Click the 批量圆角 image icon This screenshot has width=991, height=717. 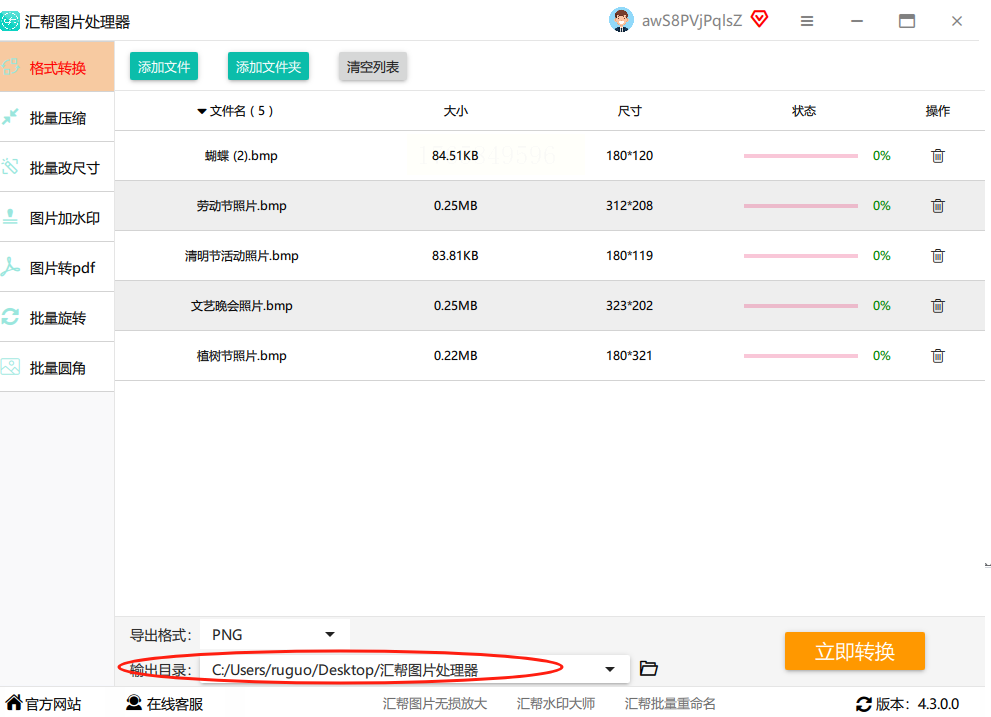tap(11, 367)
